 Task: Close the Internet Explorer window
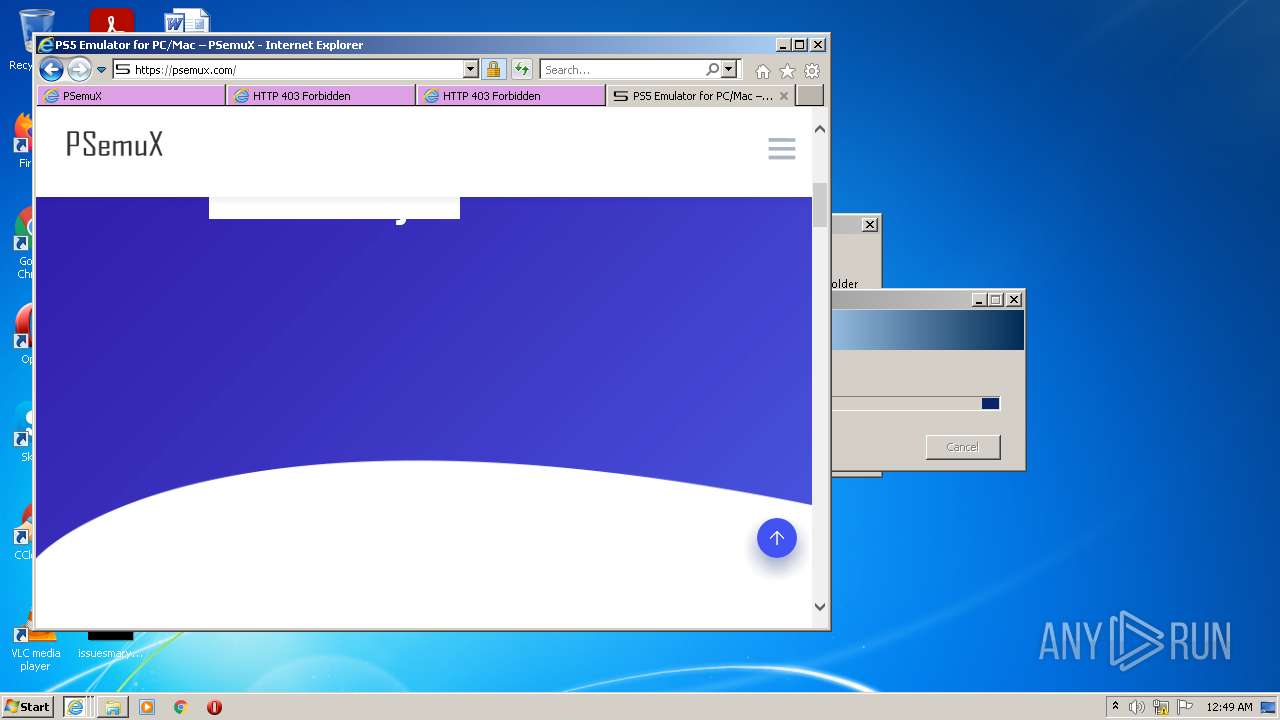pos(818,45)
